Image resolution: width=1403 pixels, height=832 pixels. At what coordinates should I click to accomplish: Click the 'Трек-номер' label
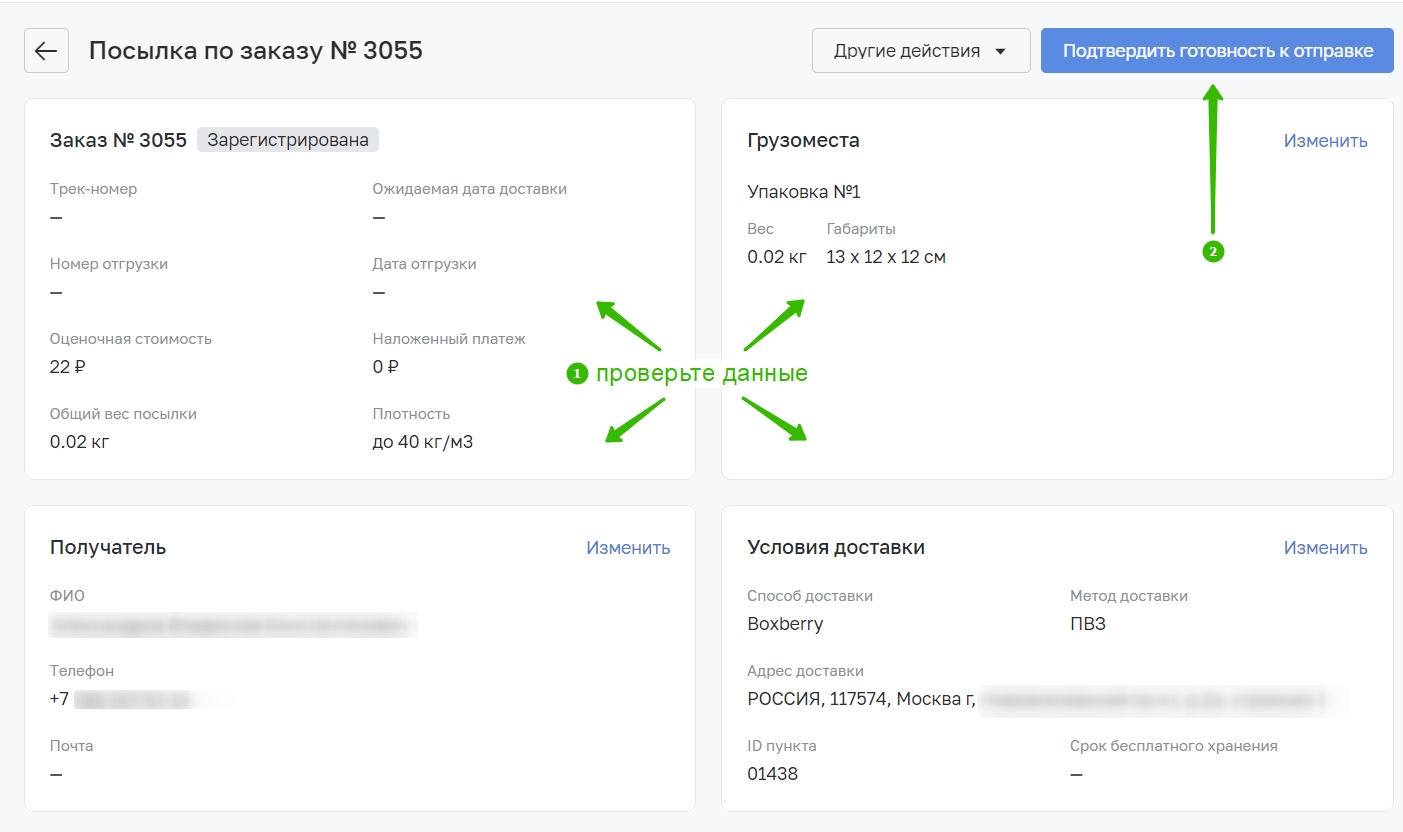94,189
